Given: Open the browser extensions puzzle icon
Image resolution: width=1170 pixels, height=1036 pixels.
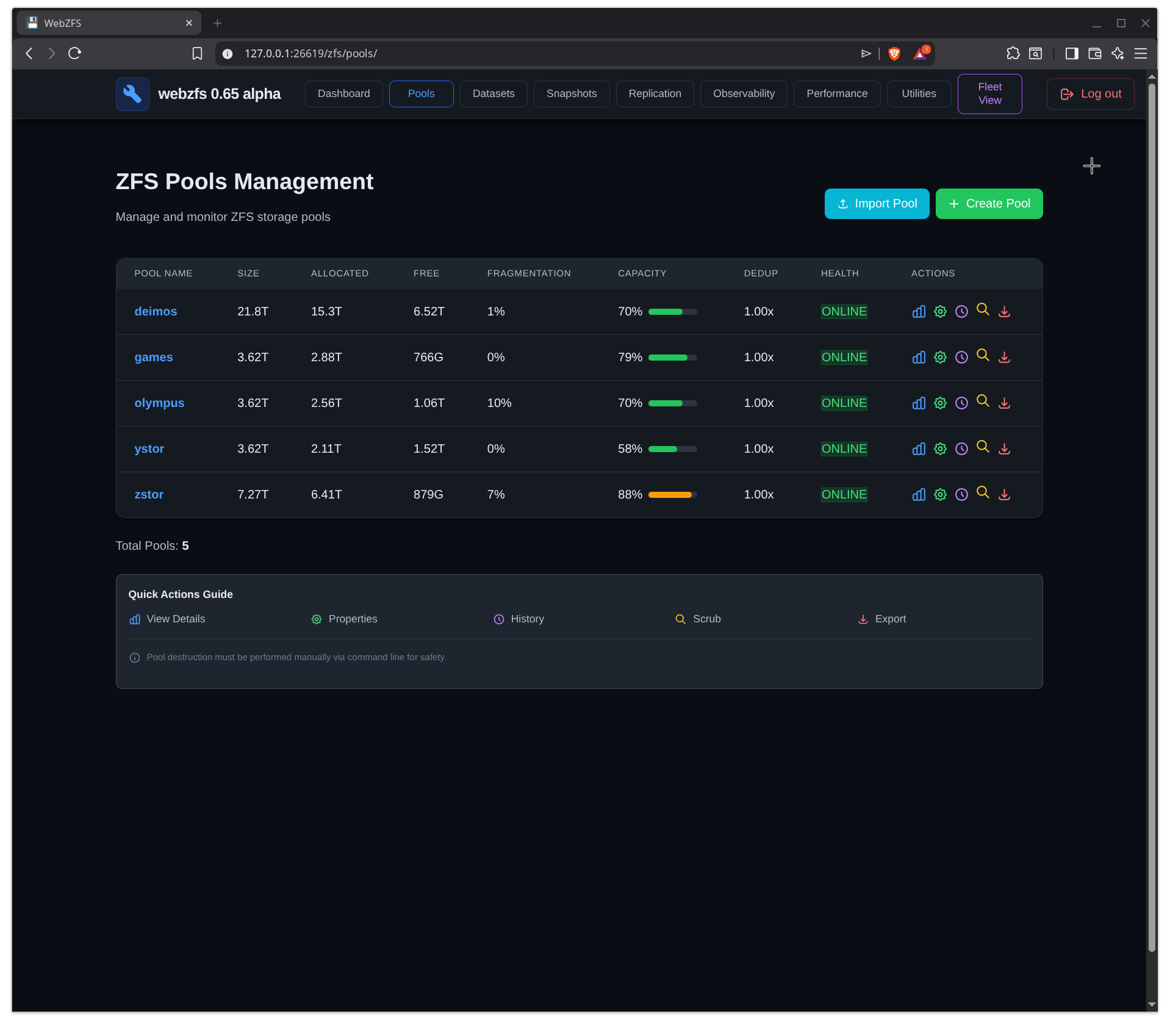Looking at the screenshot, I should (x=1013, y=53).
